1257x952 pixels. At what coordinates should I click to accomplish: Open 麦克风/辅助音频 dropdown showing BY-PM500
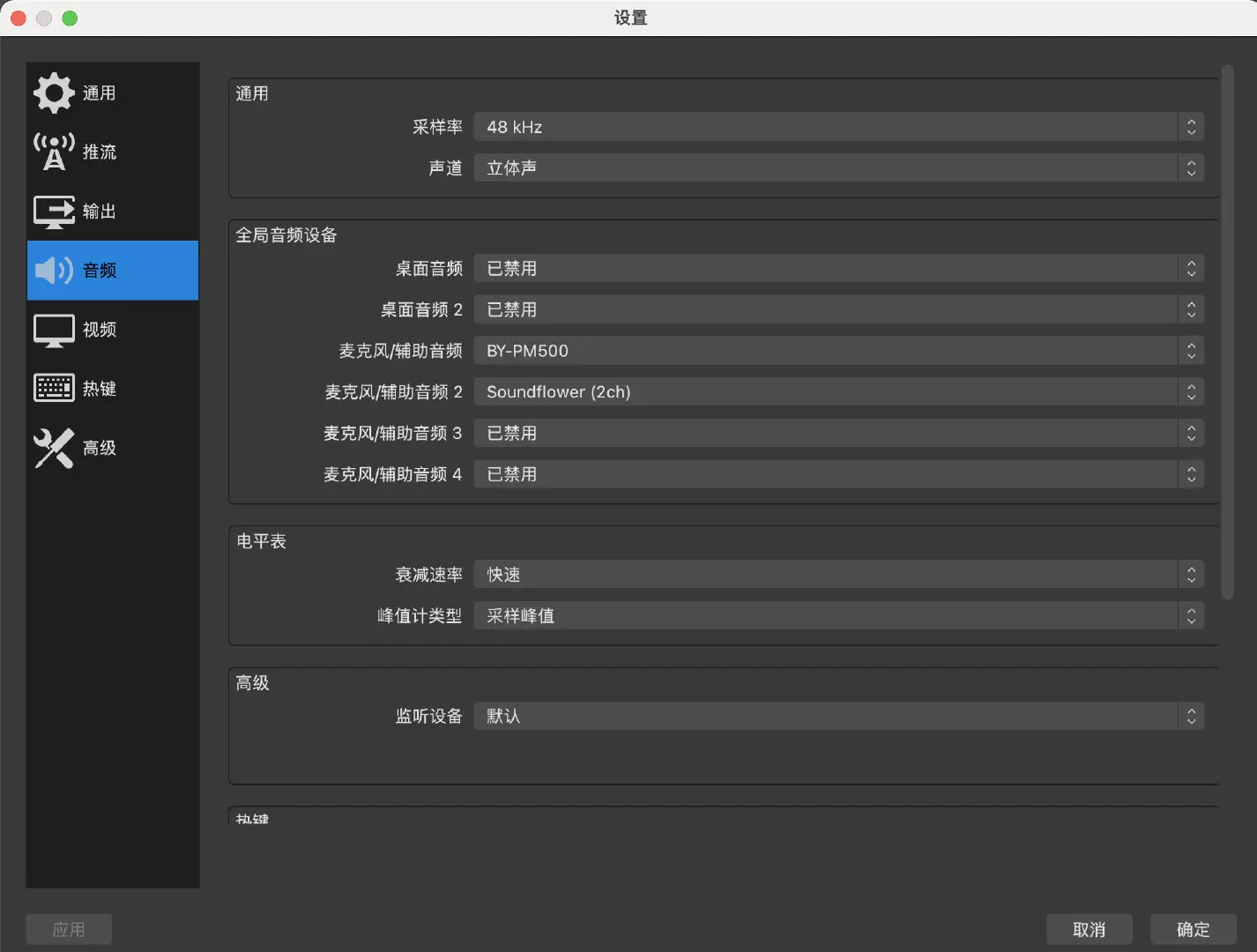pos(838,351)
